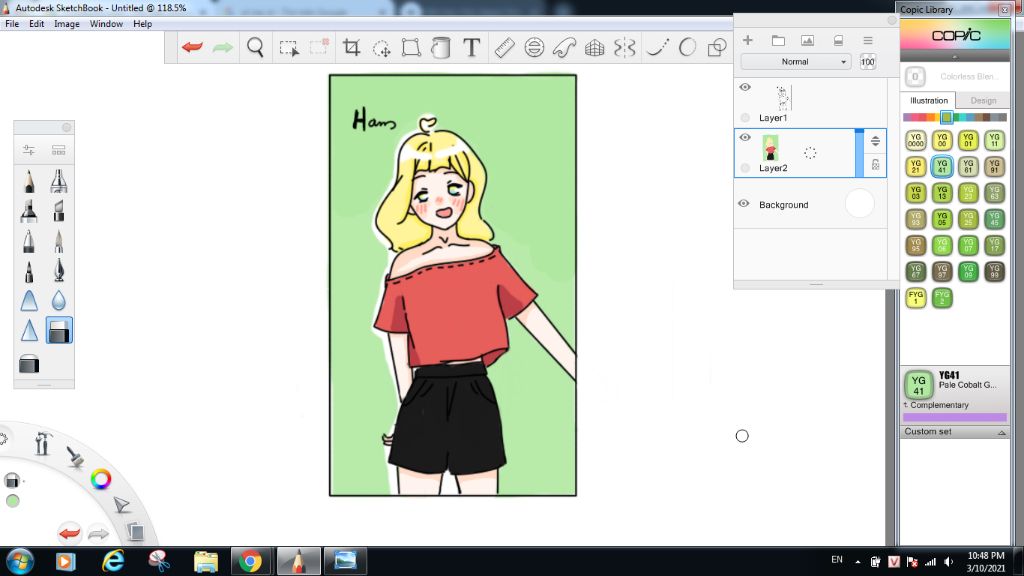The height and width of the screenshot is (576, 1024).
Task: Enable the Steady Stroke tool
Action: click(x=658, y=48)
